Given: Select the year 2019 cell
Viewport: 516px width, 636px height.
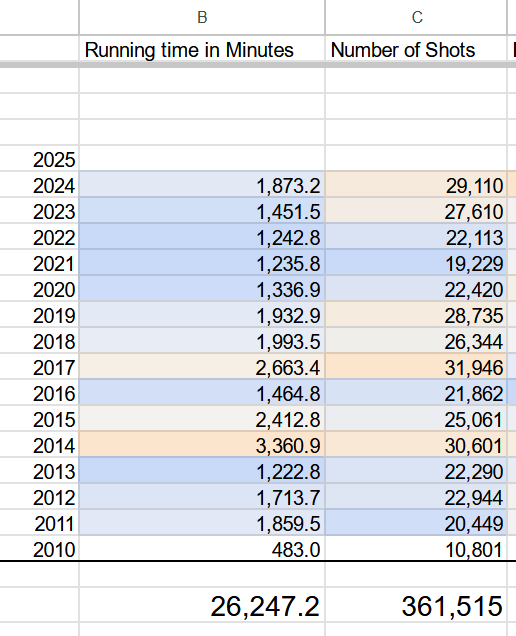Looking at the screenshot, I should click(x=39, y=315).
